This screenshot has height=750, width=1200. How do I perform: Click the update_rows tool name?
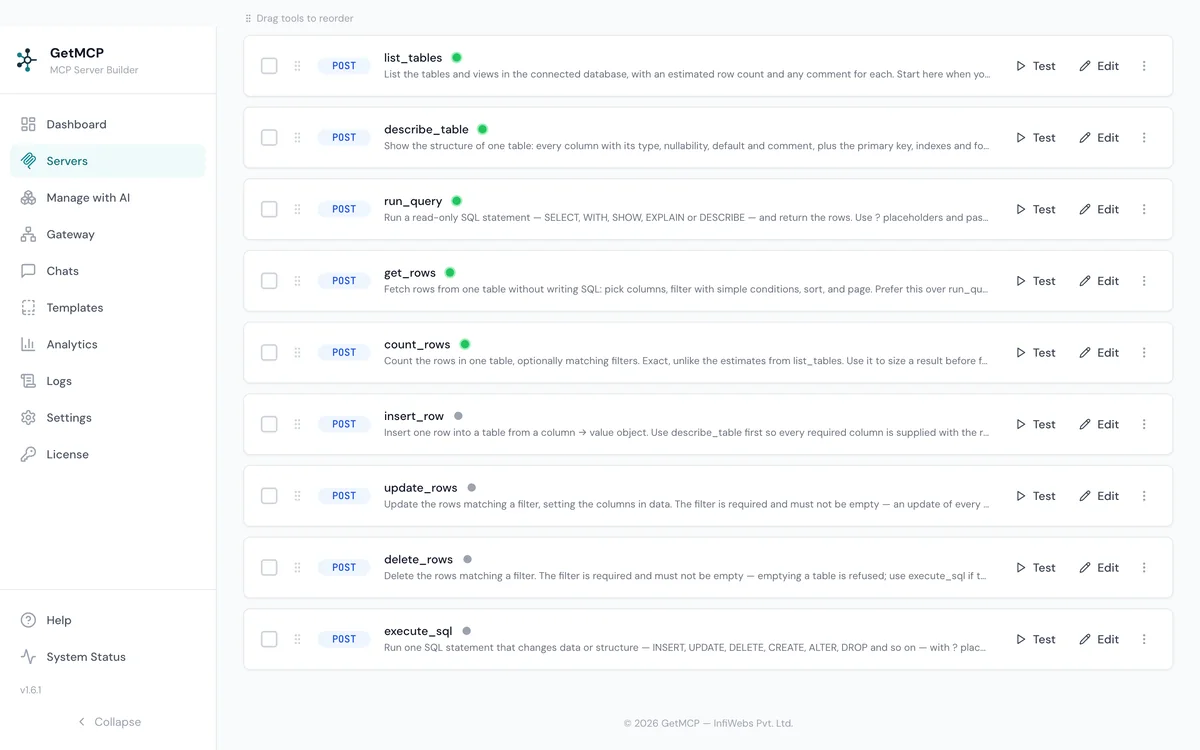coord(421,488)
